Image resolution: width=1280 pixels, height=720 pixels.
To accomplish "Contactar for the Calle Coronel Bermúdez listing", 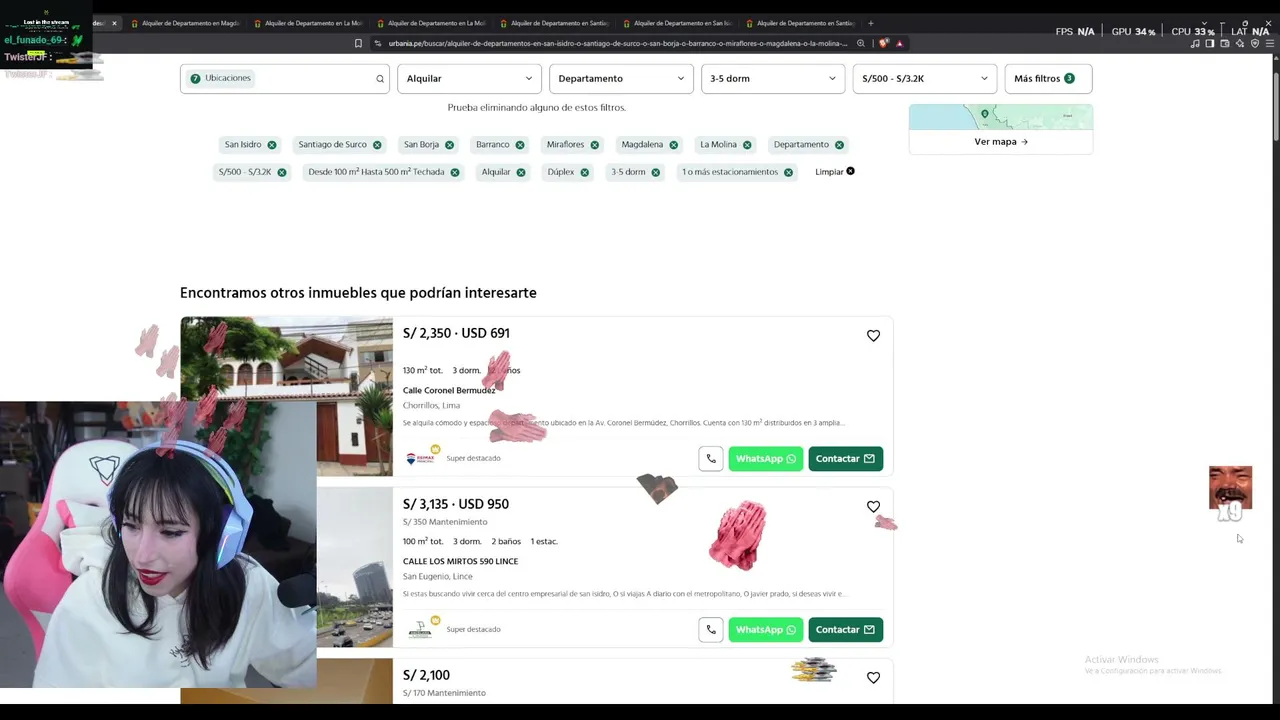I will pos(846,459).
